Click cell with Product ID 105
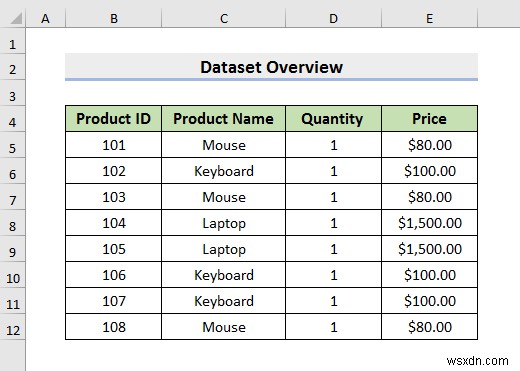 (113, 249)
